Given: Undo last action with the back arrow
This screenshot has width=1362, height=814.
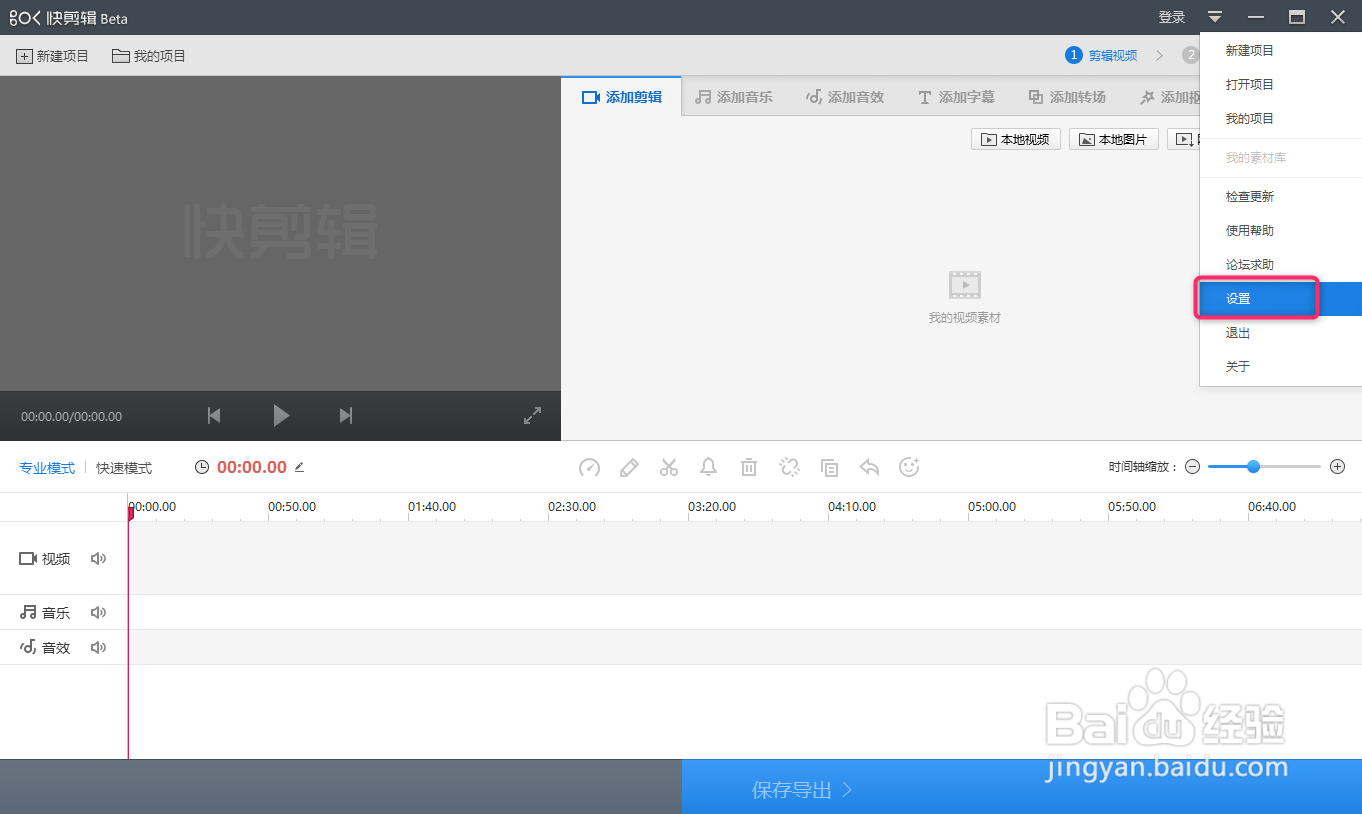Looking at the screenshot, I should tap(869, 467).
